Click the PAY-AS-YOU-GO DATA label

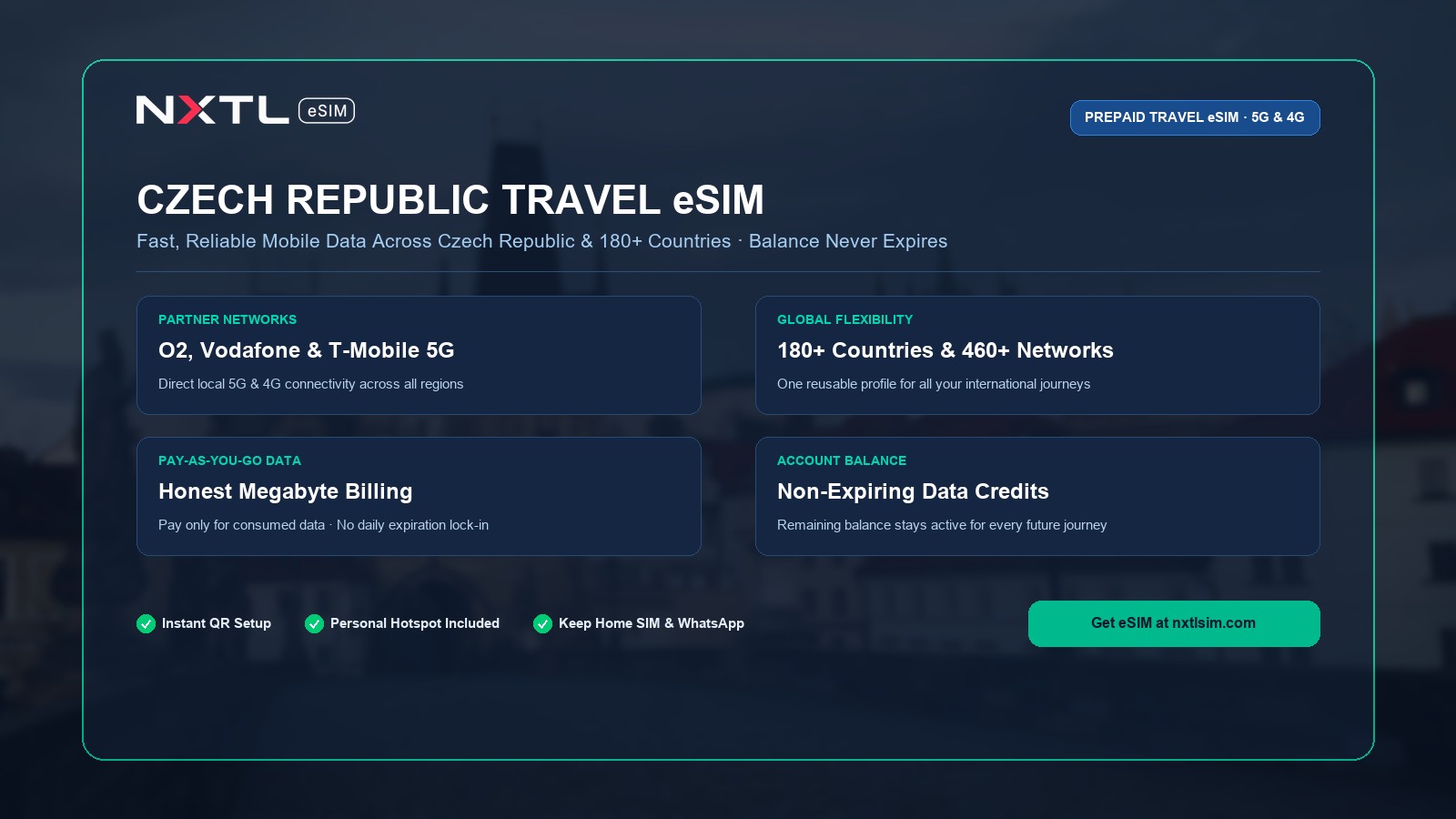(229, 460)
